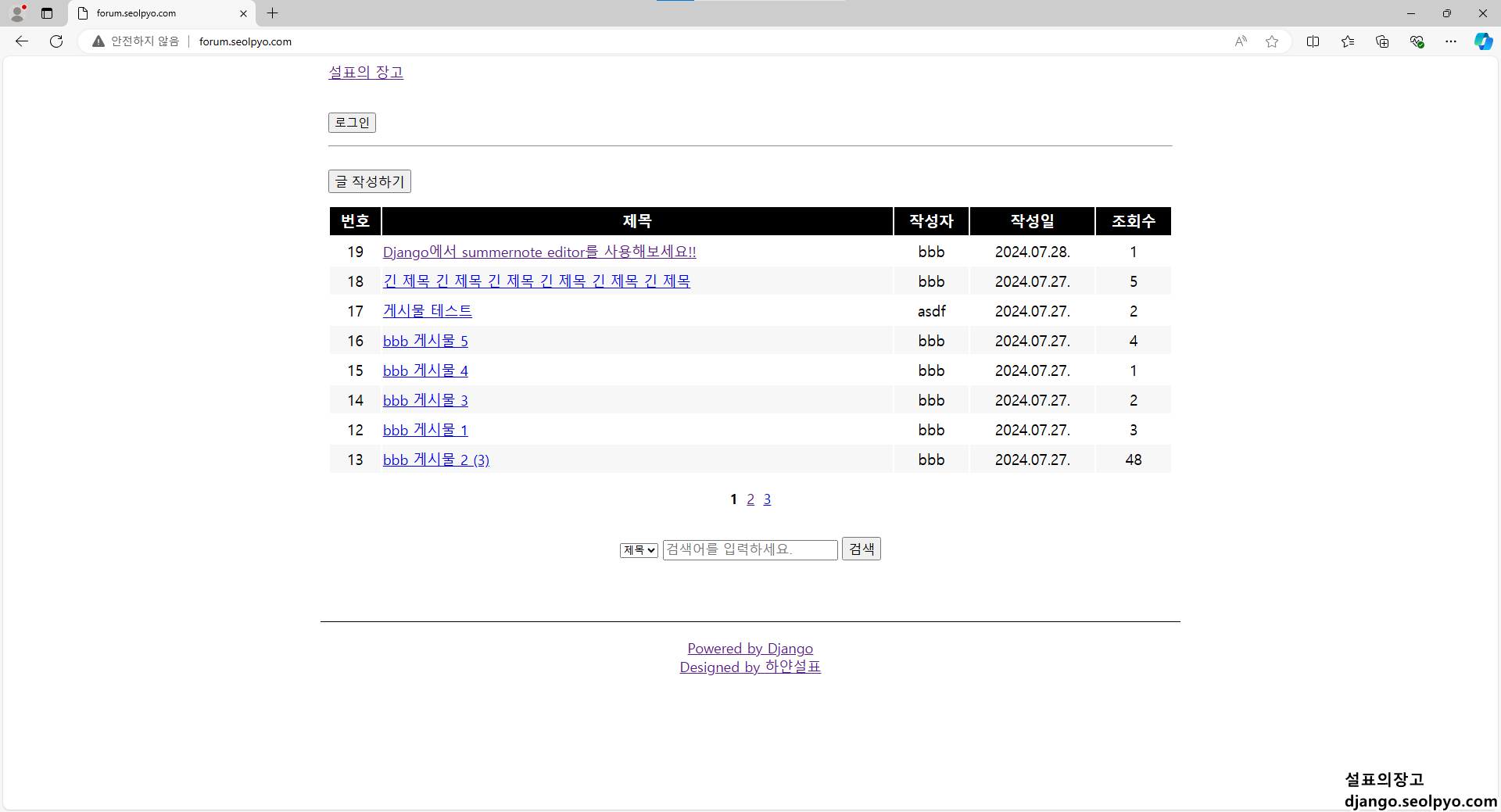Screen dimensions: 1501x812
Task: Open the bbb 게시물 1 post
Action: tap(425, 430)
